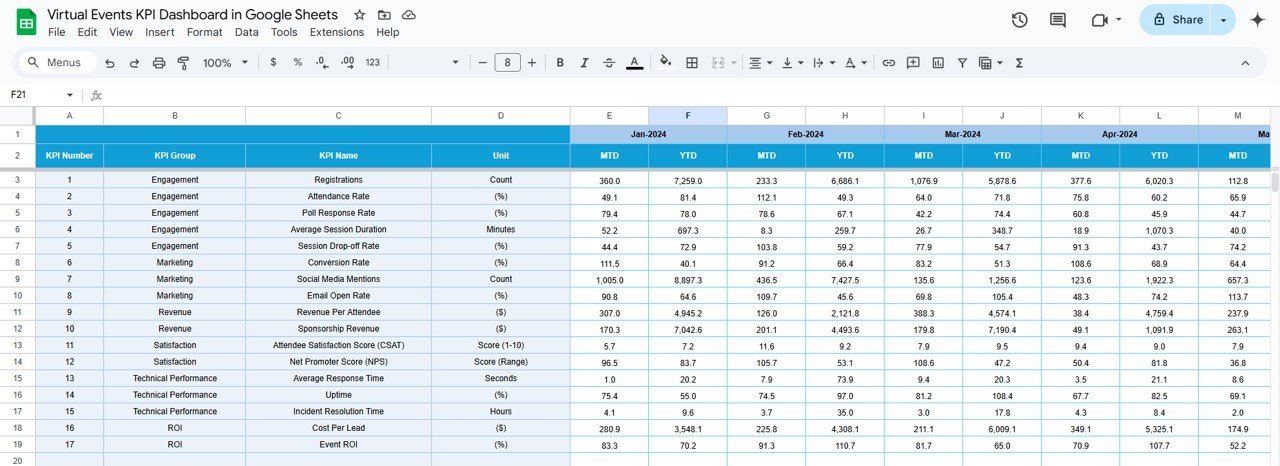Star this spreadsheet document
1280x466 pixels.
click(x=359, y=15)
